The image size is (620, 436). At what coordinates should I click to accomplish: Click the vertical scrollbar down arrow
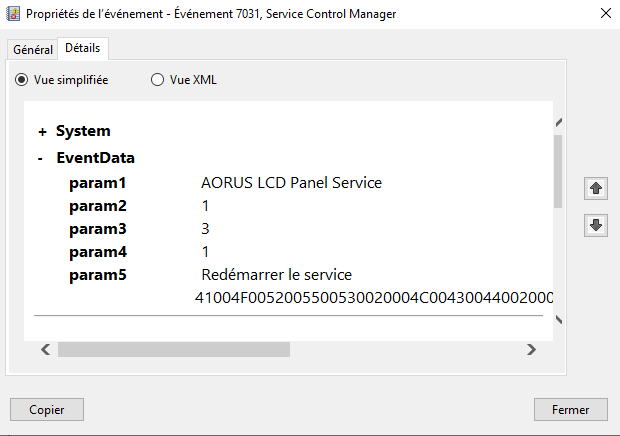(558, 320)
